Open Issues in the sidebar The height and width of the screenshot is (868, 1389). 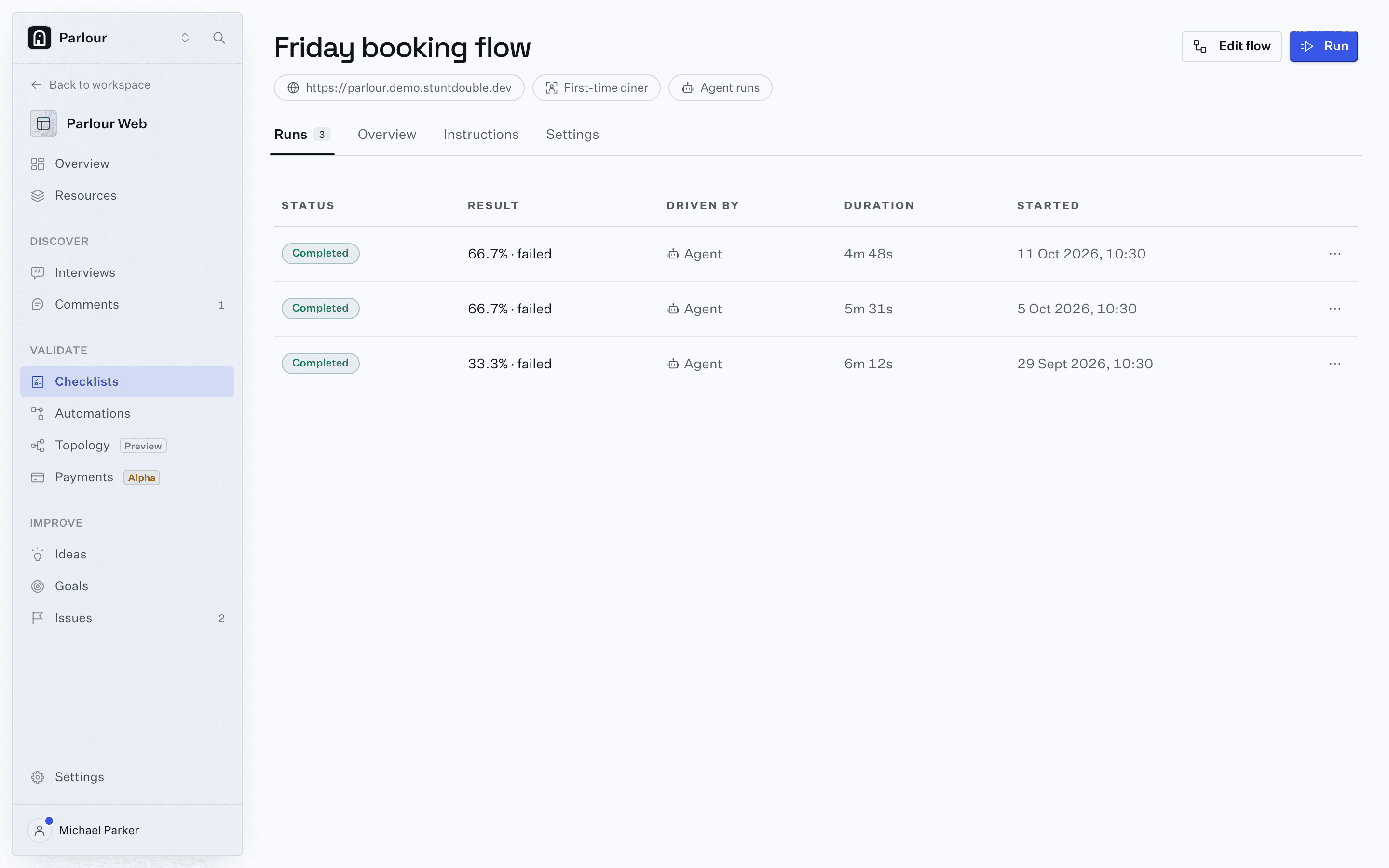pyautogui.click(x=127, y=618)
